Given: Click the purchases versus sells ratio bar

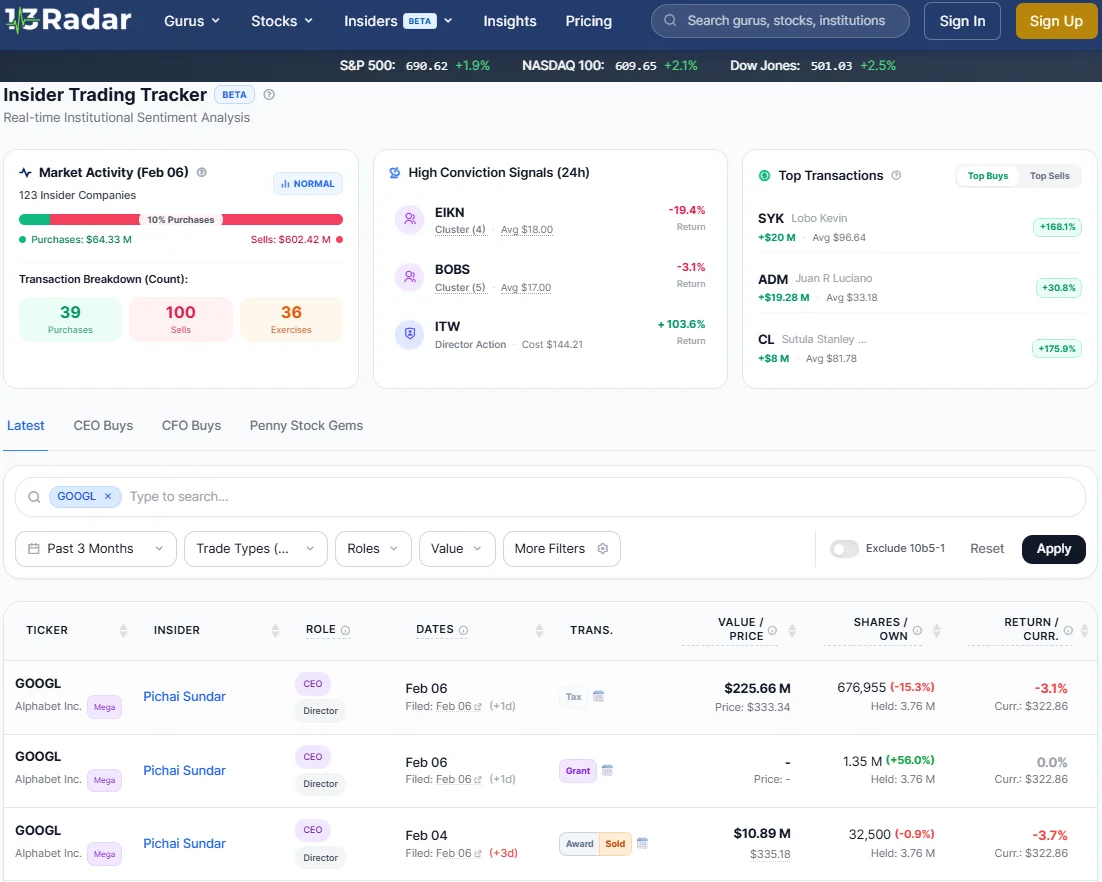Looking at the screenshot, I should pos(180,219).
